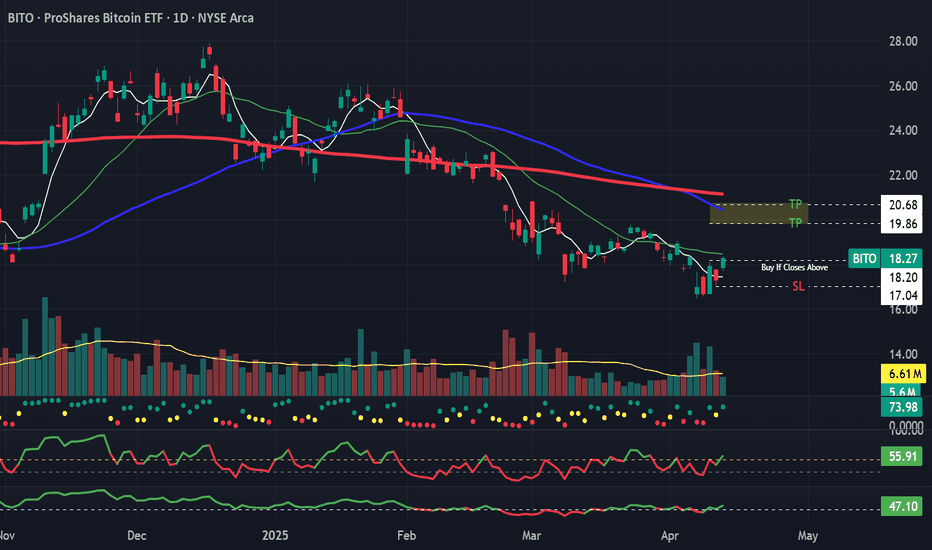Click the May label on time axis
This screenshot has width=932, height=550.
click(808, 536)
